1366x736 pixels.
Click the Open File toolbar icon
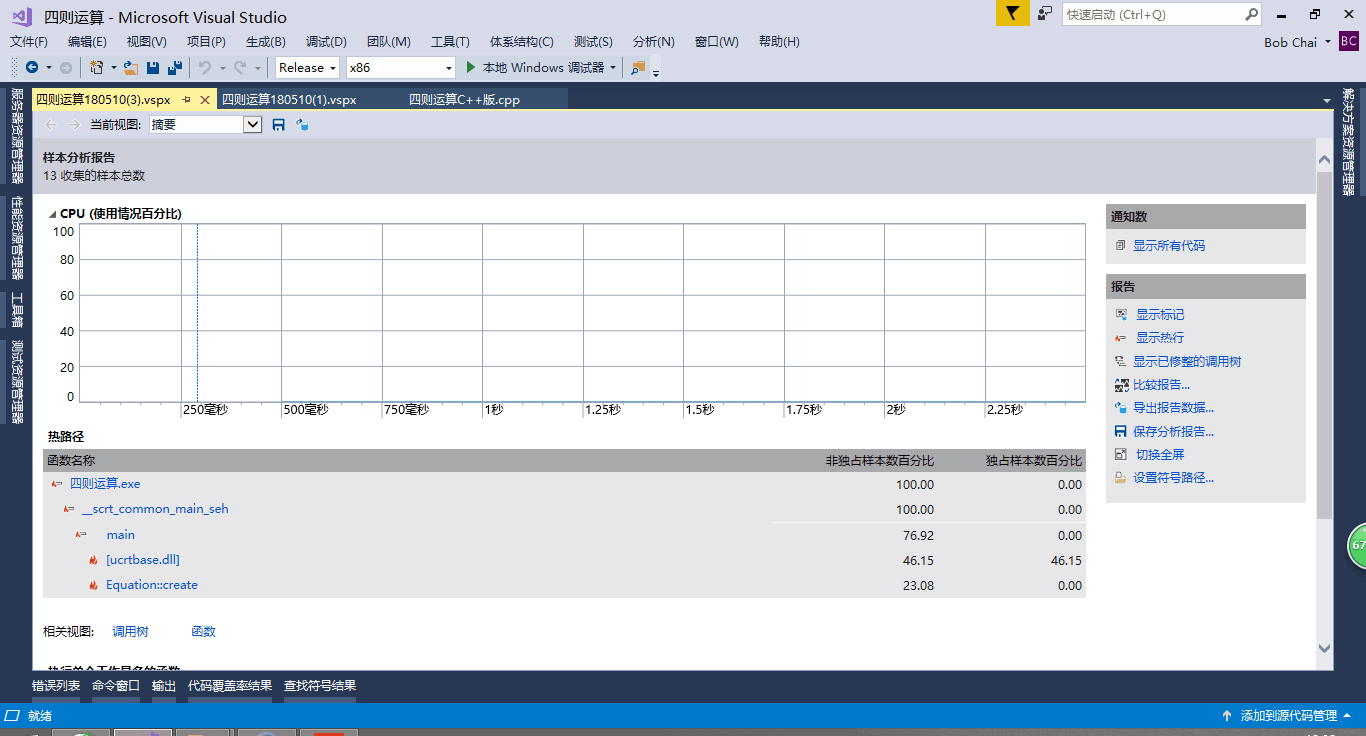131,68
